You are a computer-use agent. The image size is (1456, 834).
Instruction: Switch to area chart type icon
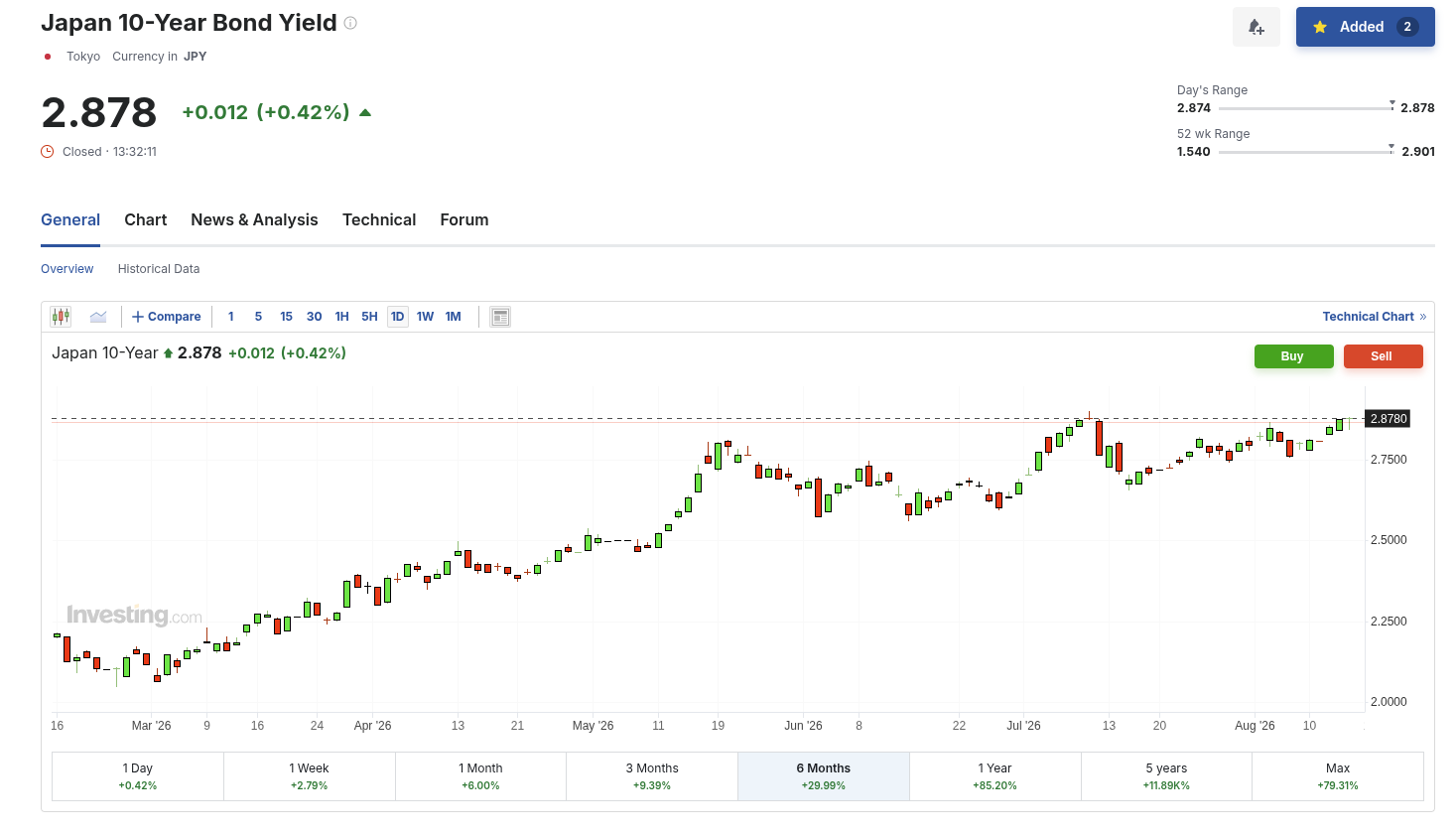(x=98, y=317)
